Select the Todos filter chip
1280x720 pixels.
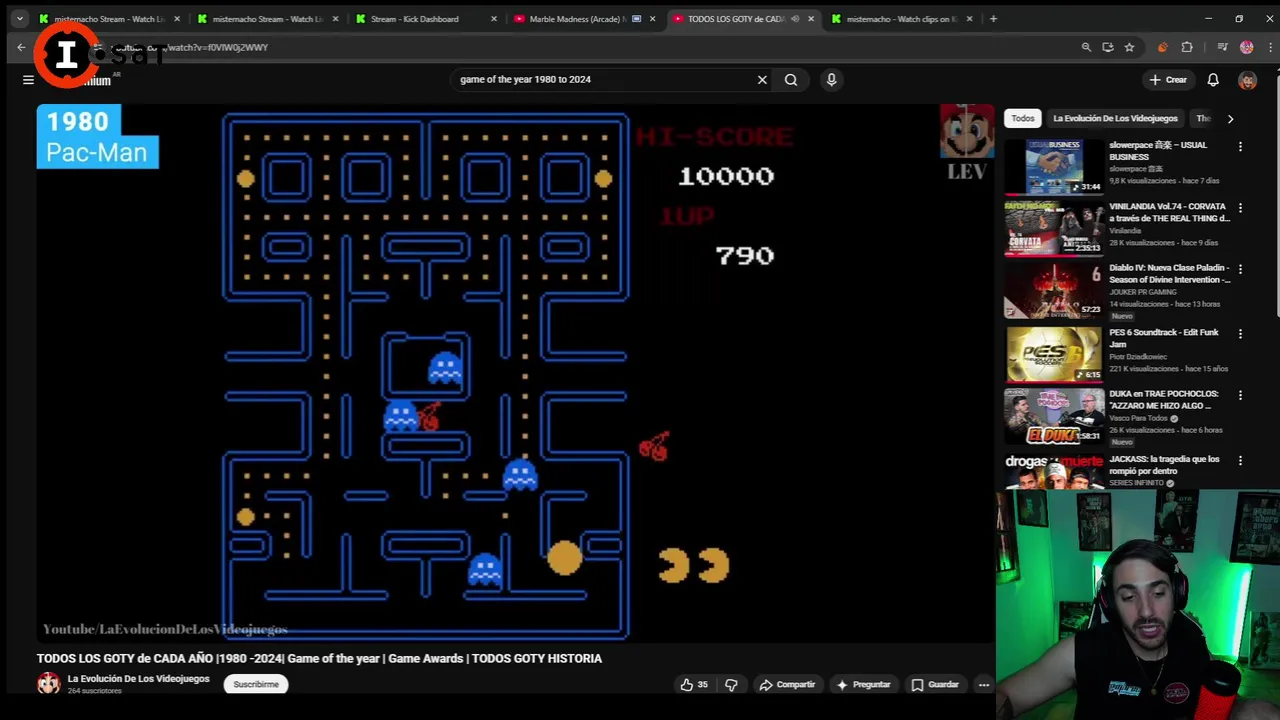1022,118
